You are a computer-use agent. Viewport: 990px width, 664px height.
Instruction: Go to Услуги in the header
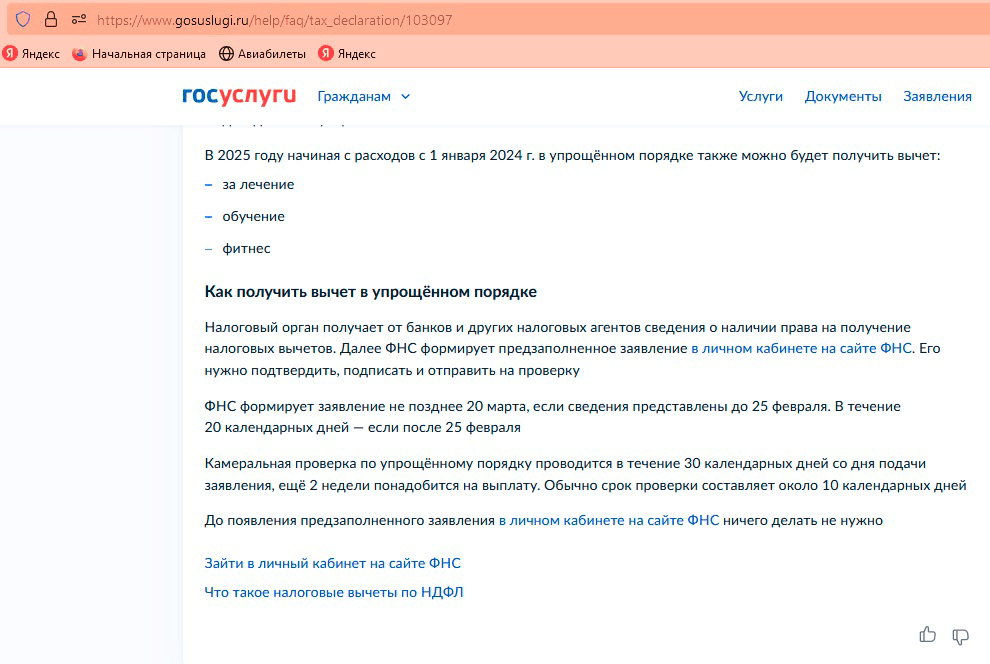tap(760, 97)
